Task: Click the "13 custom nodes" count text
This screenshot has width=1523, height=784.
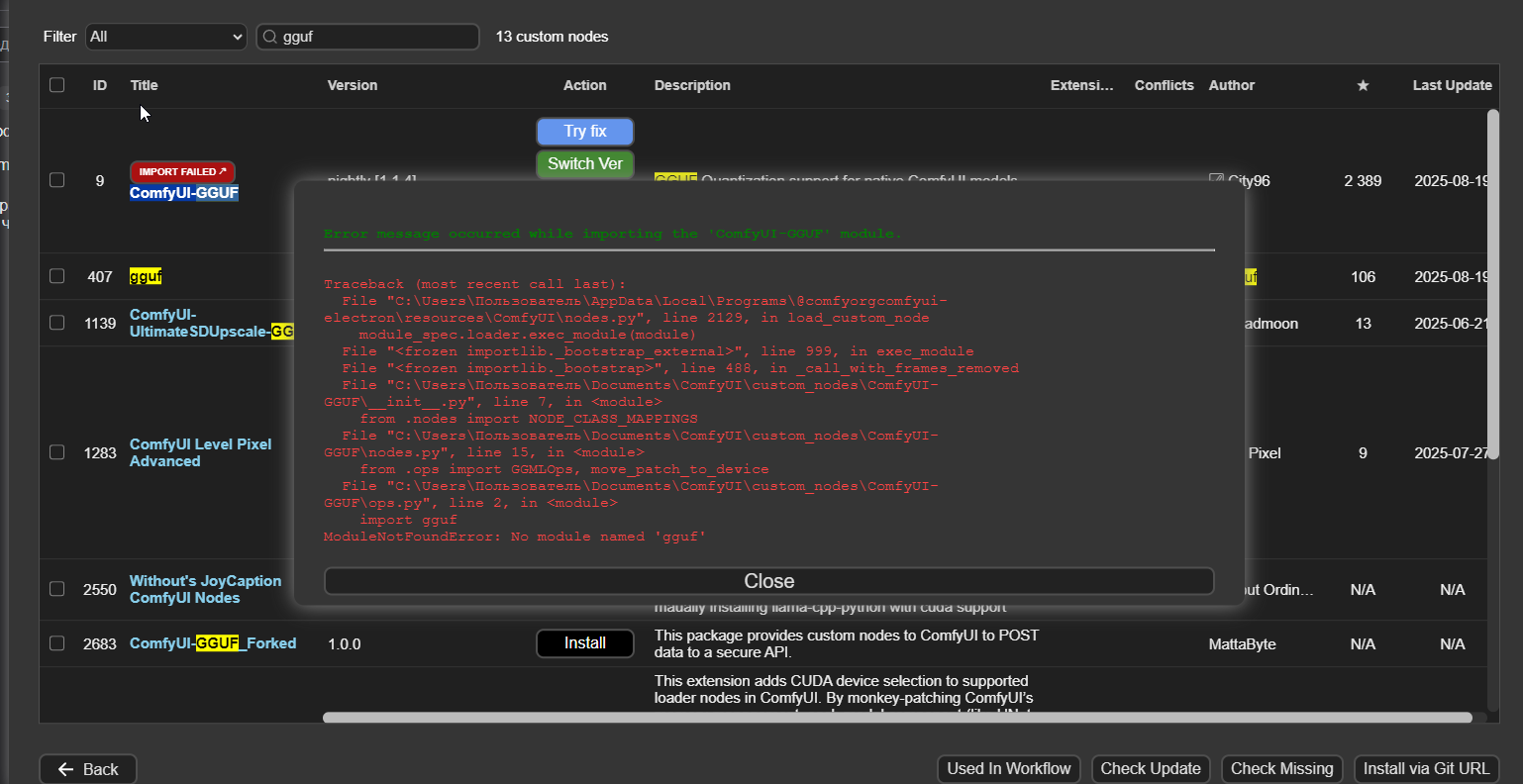Action: (x=553, y=37)
